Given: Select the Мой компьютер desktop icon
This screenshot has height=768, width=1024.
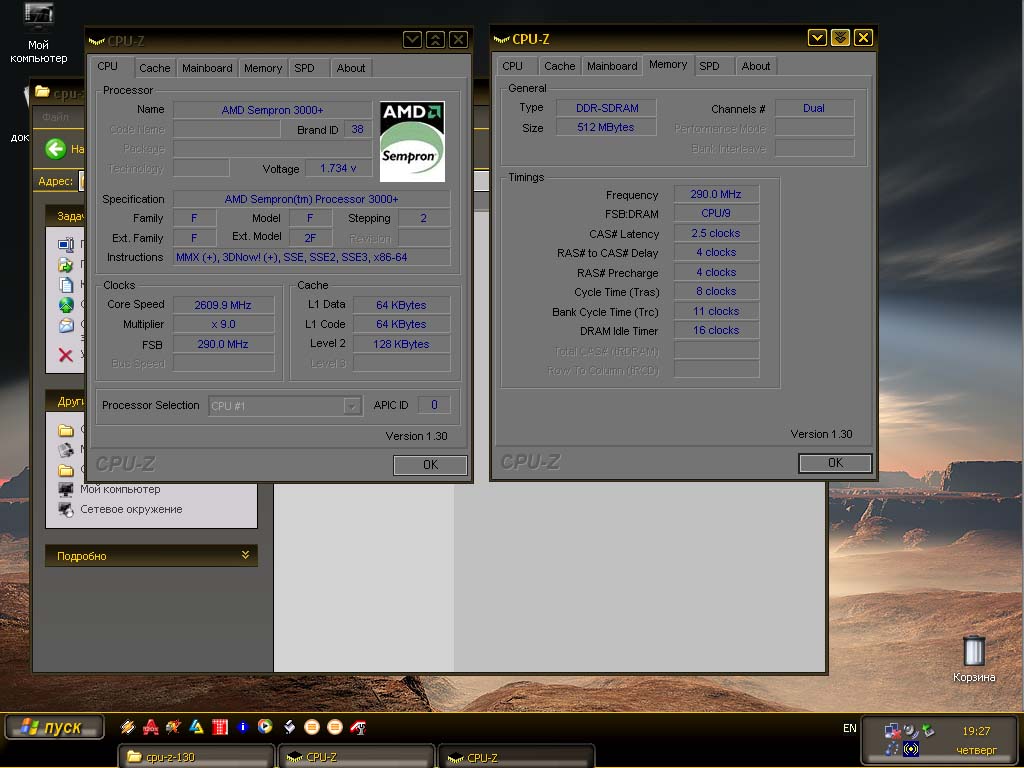Looking at the screenshot, I should point(39,33).
